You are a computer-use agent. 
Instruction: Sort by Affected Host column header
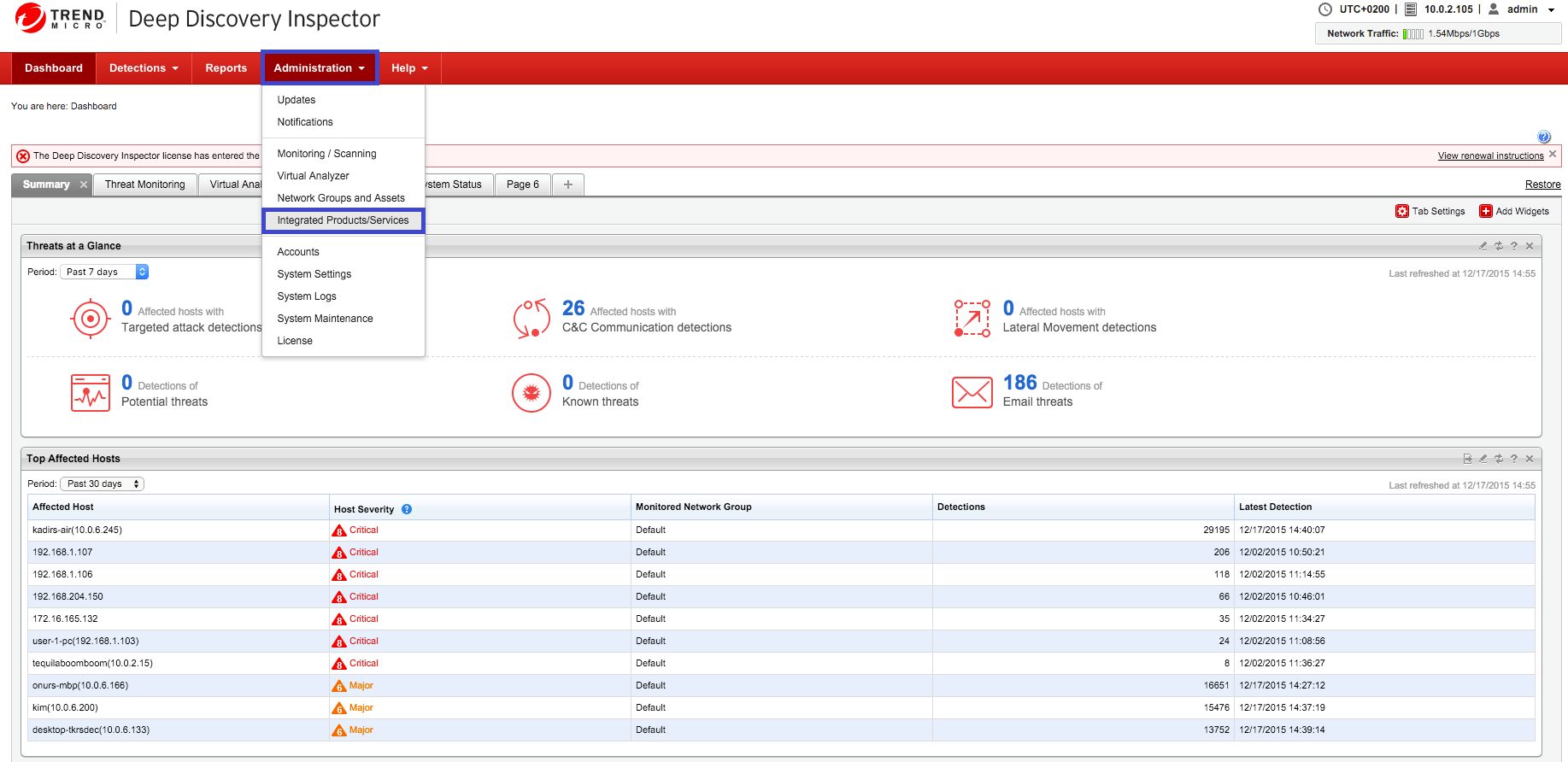point(178,507)
